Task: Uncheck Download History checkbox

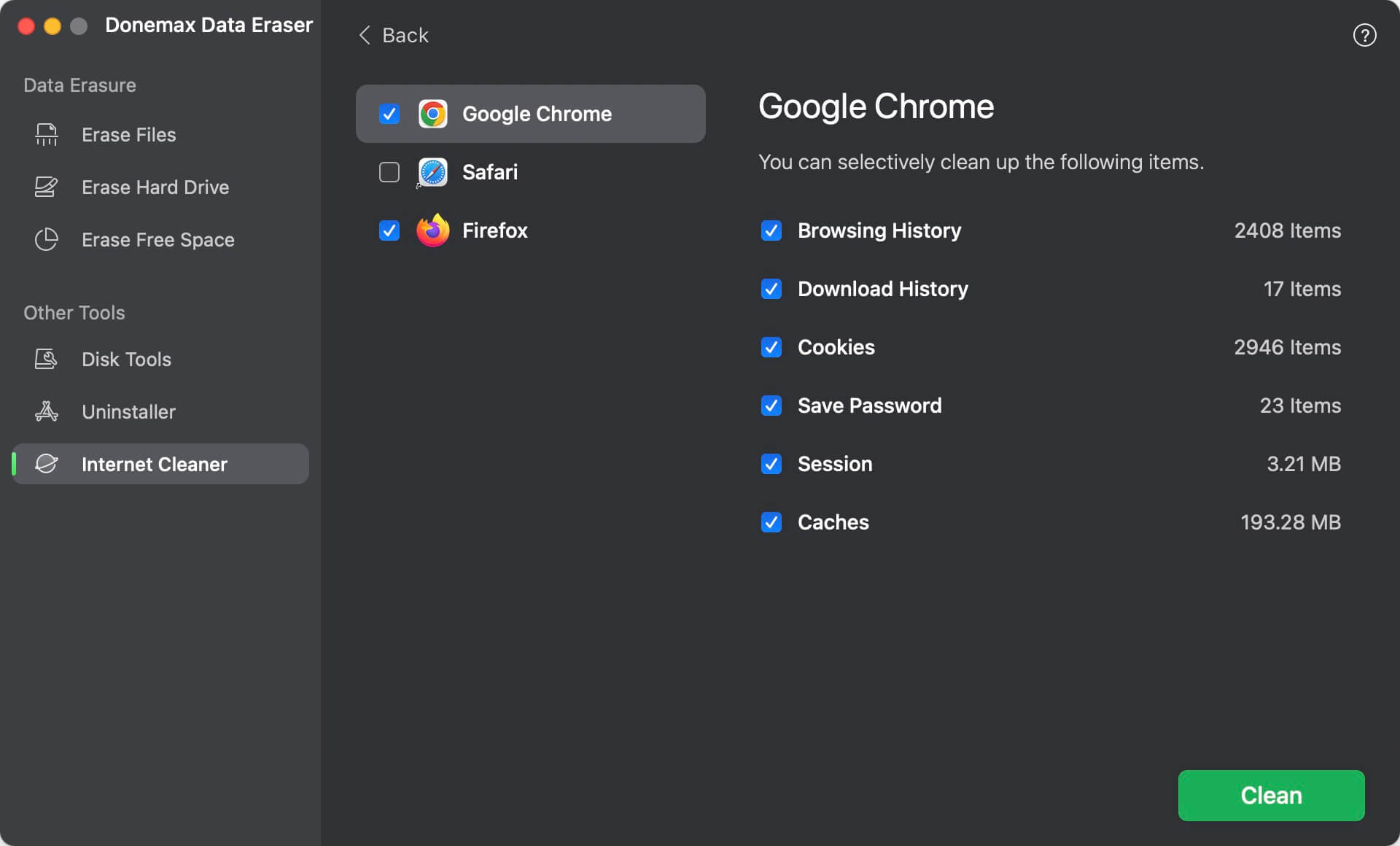Action: [771, 289]
